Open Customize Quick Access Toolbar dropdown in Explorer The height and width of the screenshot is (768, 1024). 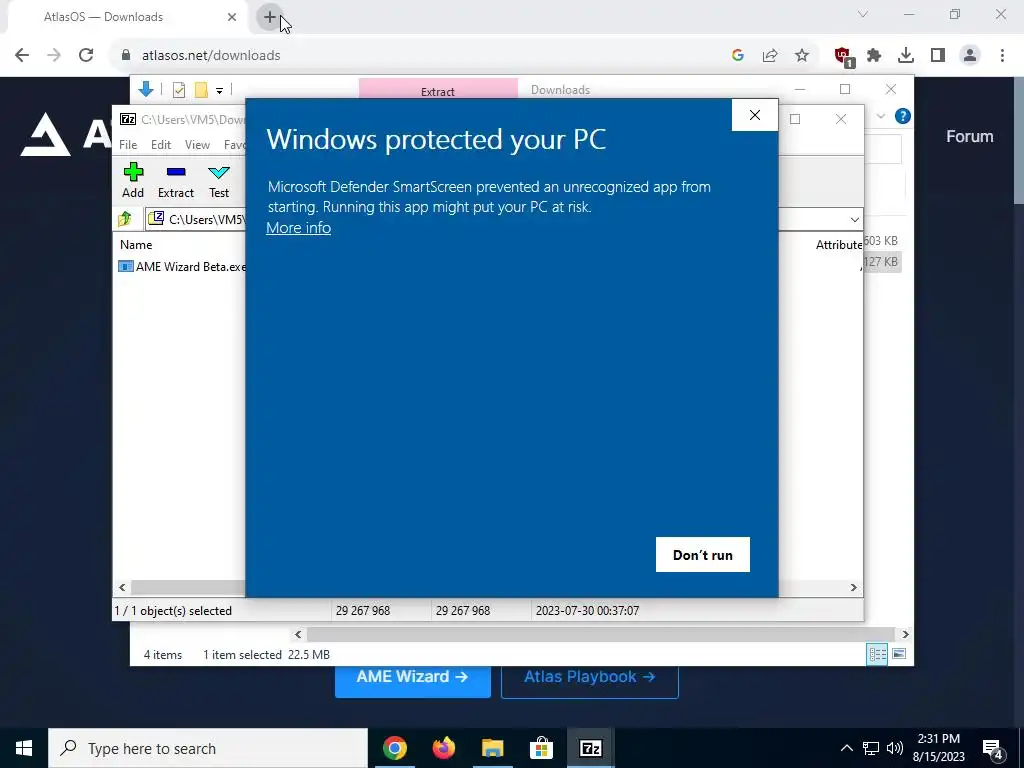click(x=219, y=91)
